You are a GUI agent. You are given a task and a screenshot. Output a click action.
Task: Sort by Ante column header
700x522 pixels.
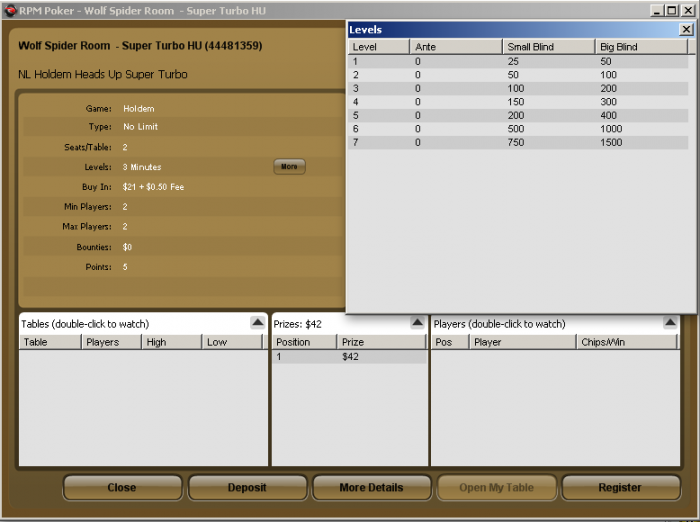456,46
